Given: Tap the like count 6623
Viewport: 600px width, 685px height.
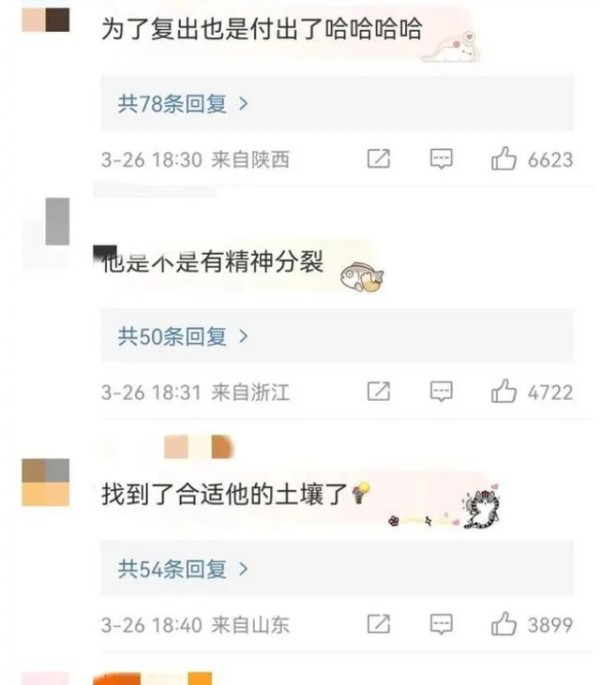Looking at the screenshot, I should (550, 159).
